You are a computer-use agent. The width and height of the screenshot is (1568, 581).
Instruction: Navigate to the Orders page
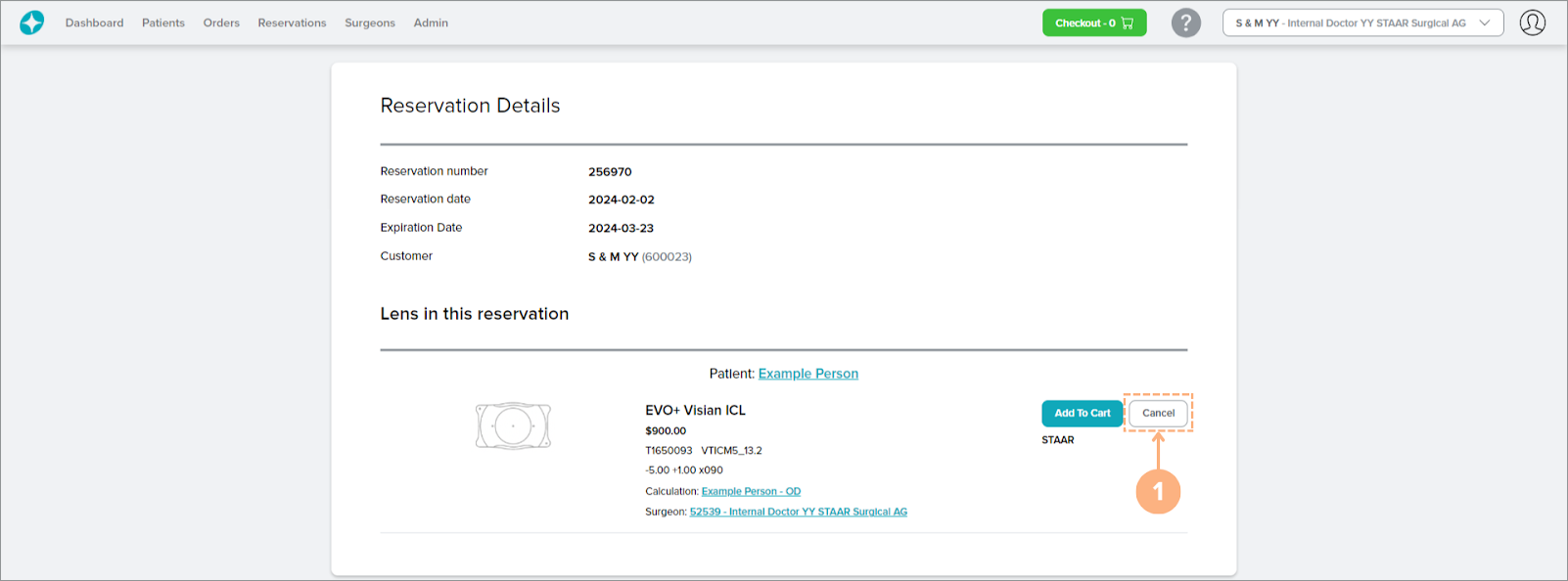click(221, 22)
